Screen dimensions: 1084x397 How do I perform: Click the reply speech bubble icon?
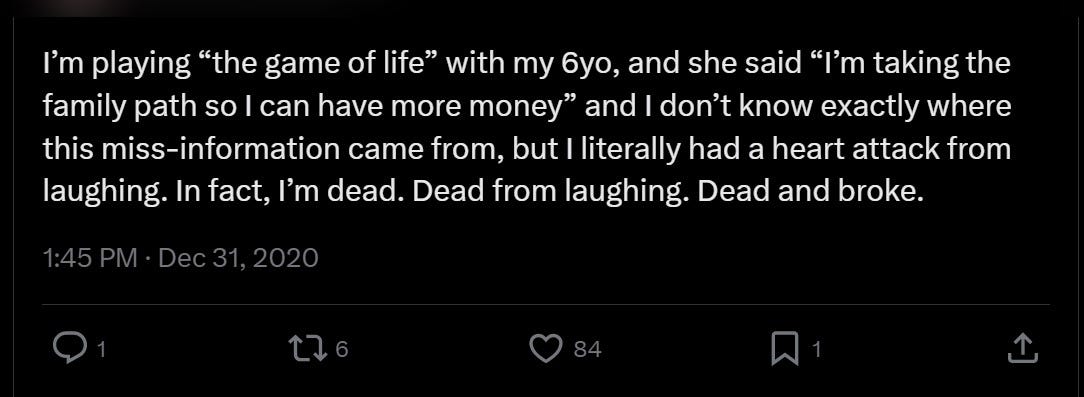(x=69, y=349)
